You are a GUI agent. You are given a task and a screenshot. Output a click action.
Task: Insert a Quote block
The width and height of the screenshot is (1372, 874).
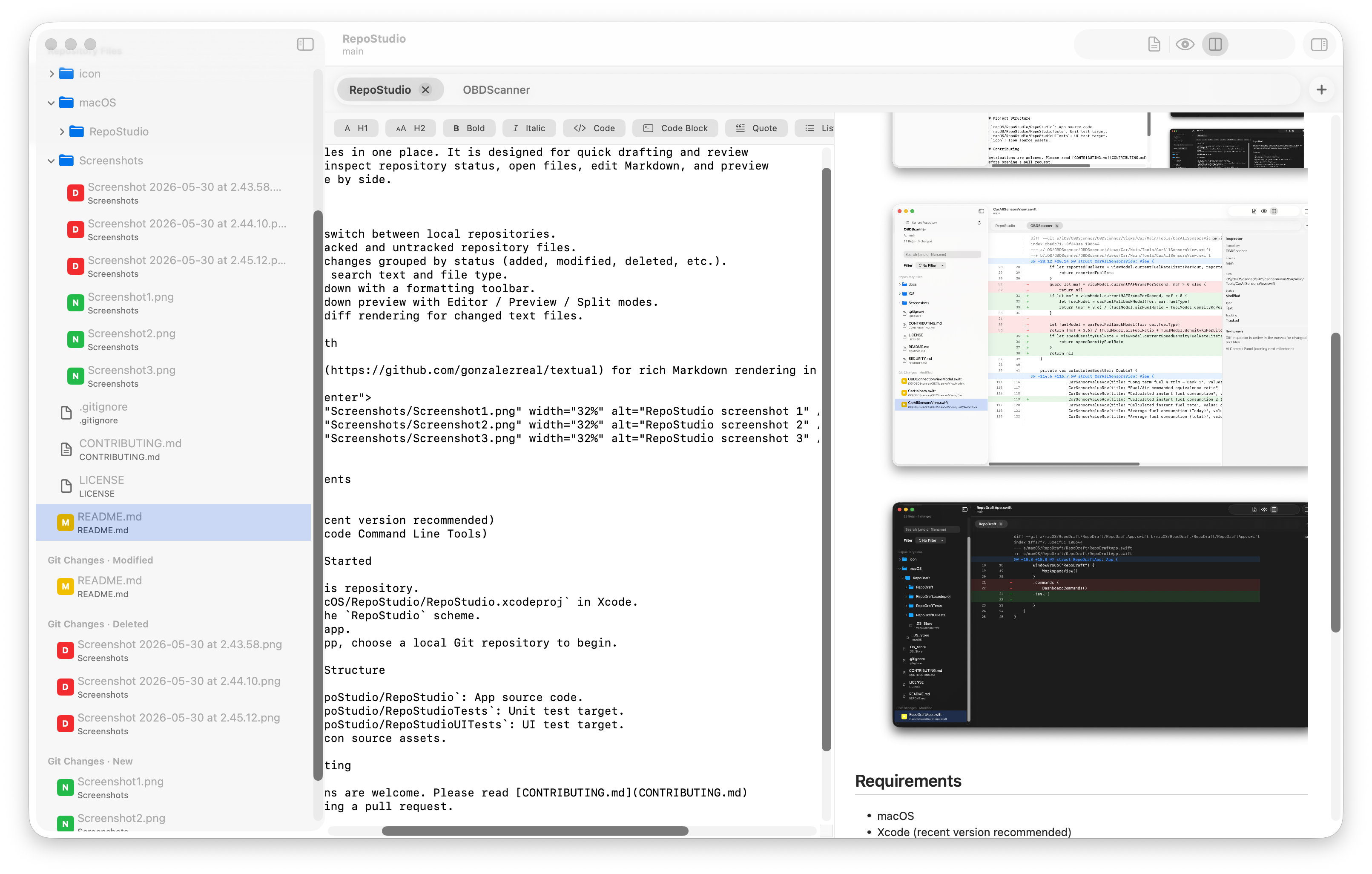pyautogui.click(x=756, y=128)
